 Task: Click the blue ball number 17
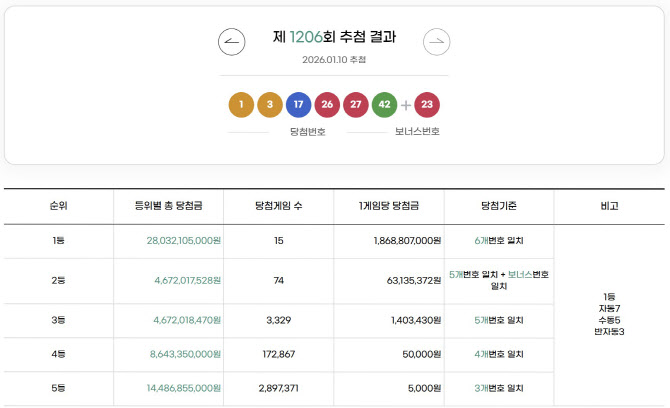pyautogui.click(x=298, y=104)
